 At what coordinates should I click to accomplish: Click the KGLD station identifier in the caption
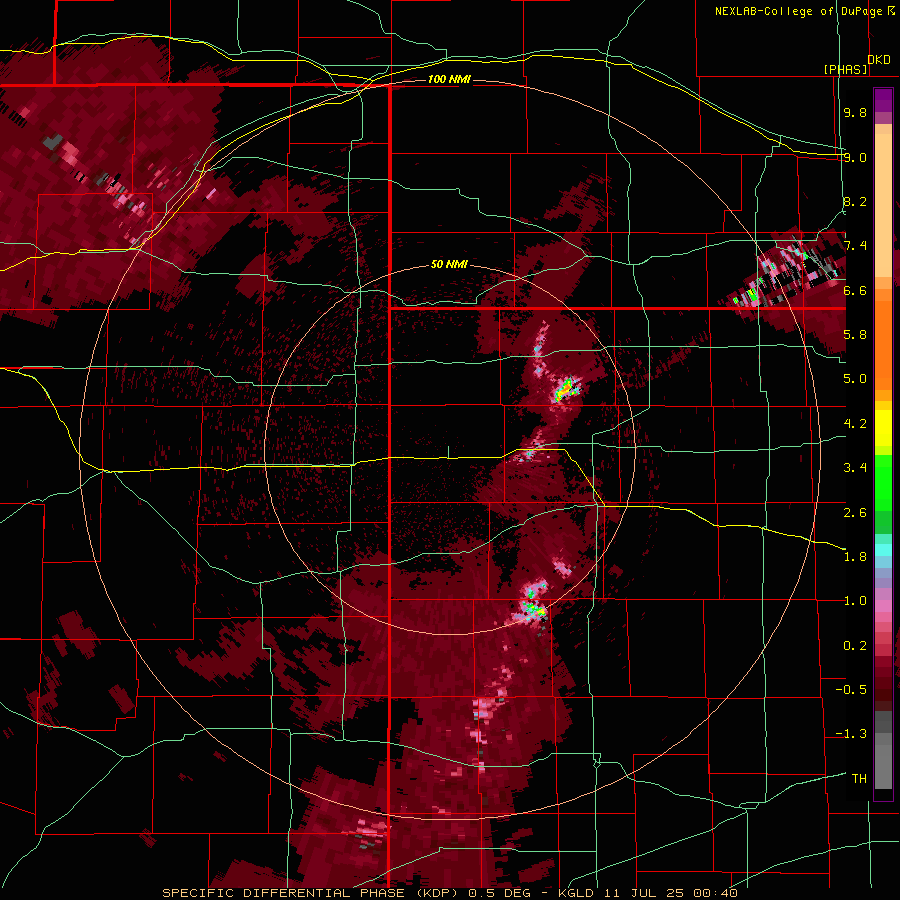pos(576,893)
